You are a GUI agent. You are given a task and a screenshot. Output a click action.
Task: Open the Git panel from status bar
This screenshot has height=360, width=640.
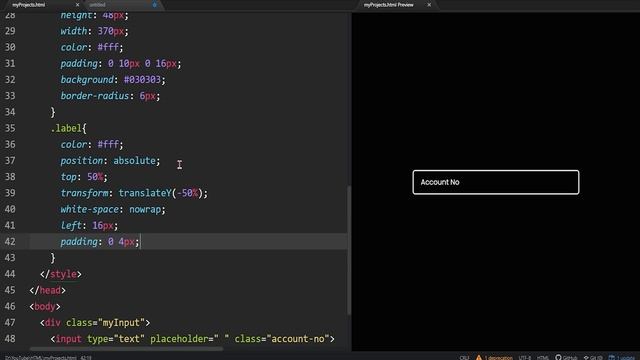click(x=593, y=358)
